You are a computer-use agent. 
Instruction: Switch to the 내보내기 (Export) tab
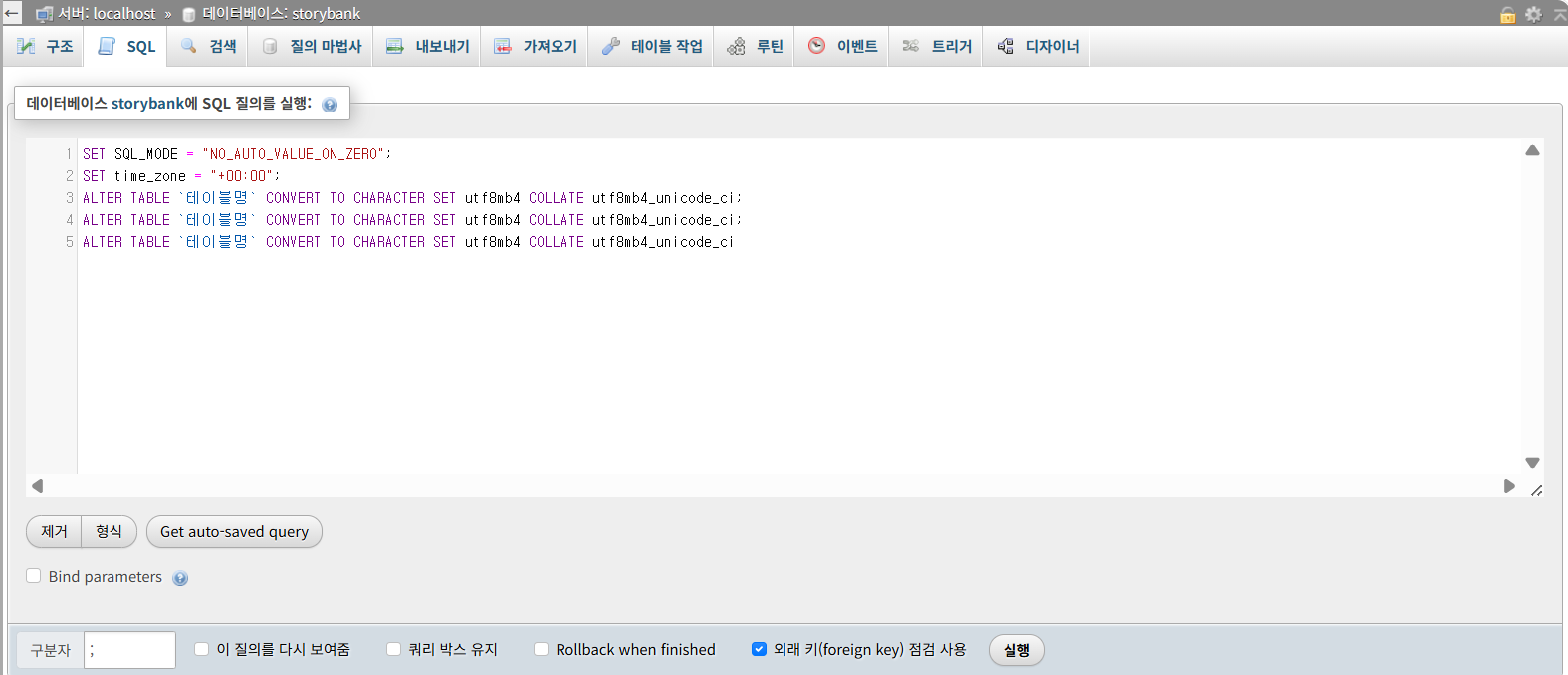pyautogui.click(x=428, y=47)
